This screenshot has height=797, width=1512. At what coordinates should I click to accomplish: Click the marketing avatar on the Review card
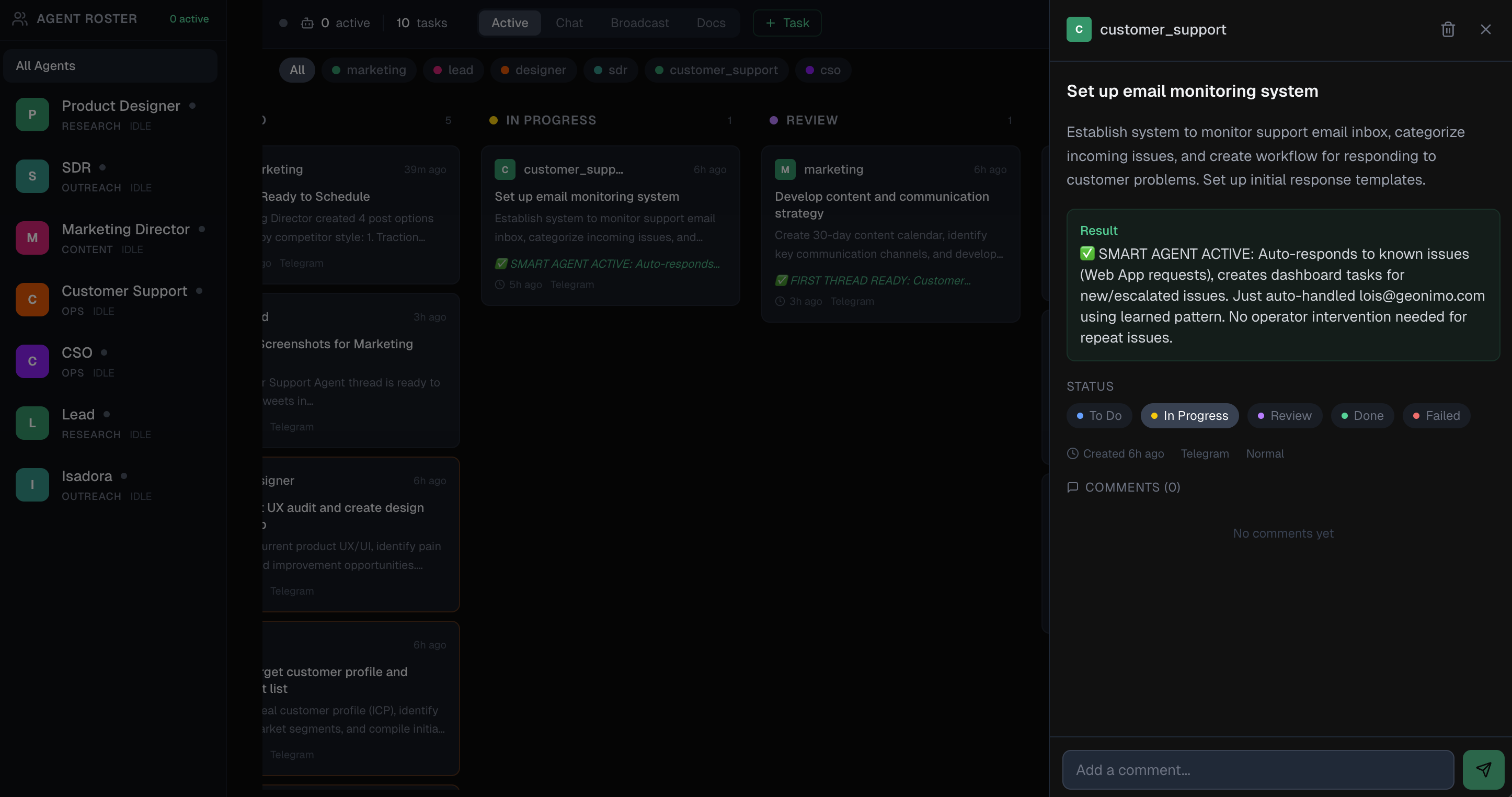coord(784,169)
